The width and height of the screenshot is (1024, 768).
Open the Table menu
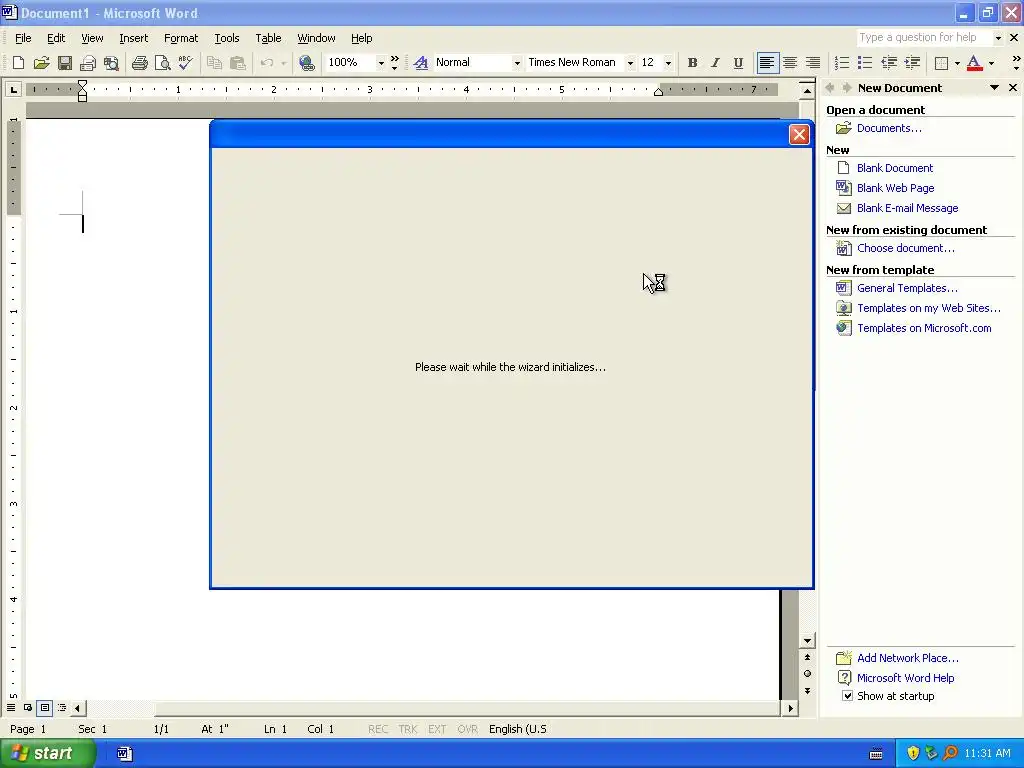pyautogui.click(x=268, y=39)
